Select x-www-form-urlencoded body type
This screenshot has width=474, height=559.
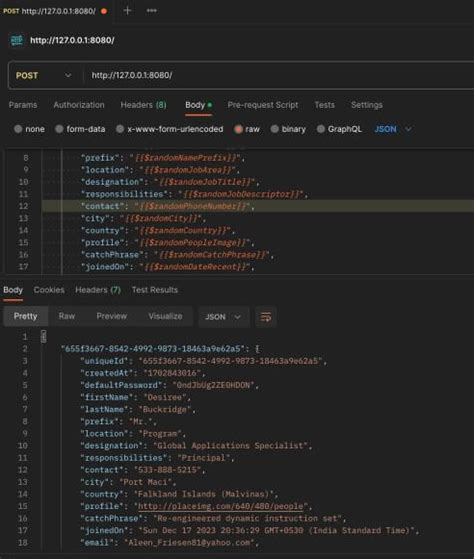point(170,129)
